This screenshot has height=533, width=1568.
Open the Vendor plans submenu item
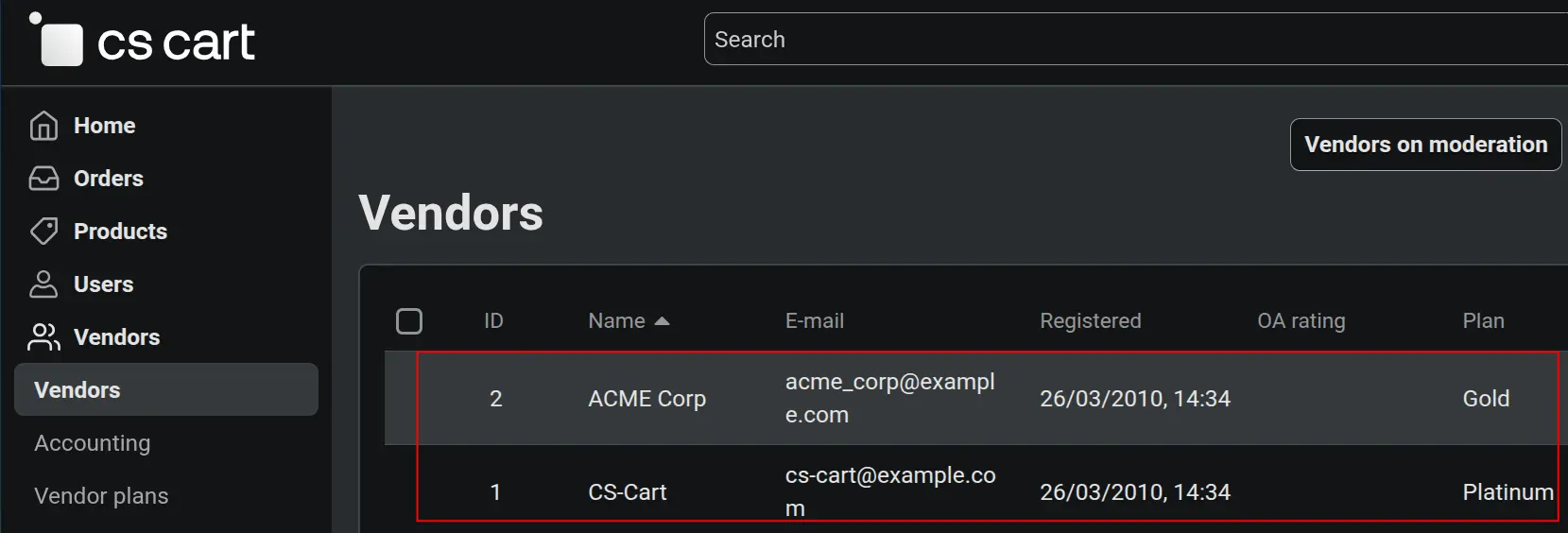tap(101, 496)
